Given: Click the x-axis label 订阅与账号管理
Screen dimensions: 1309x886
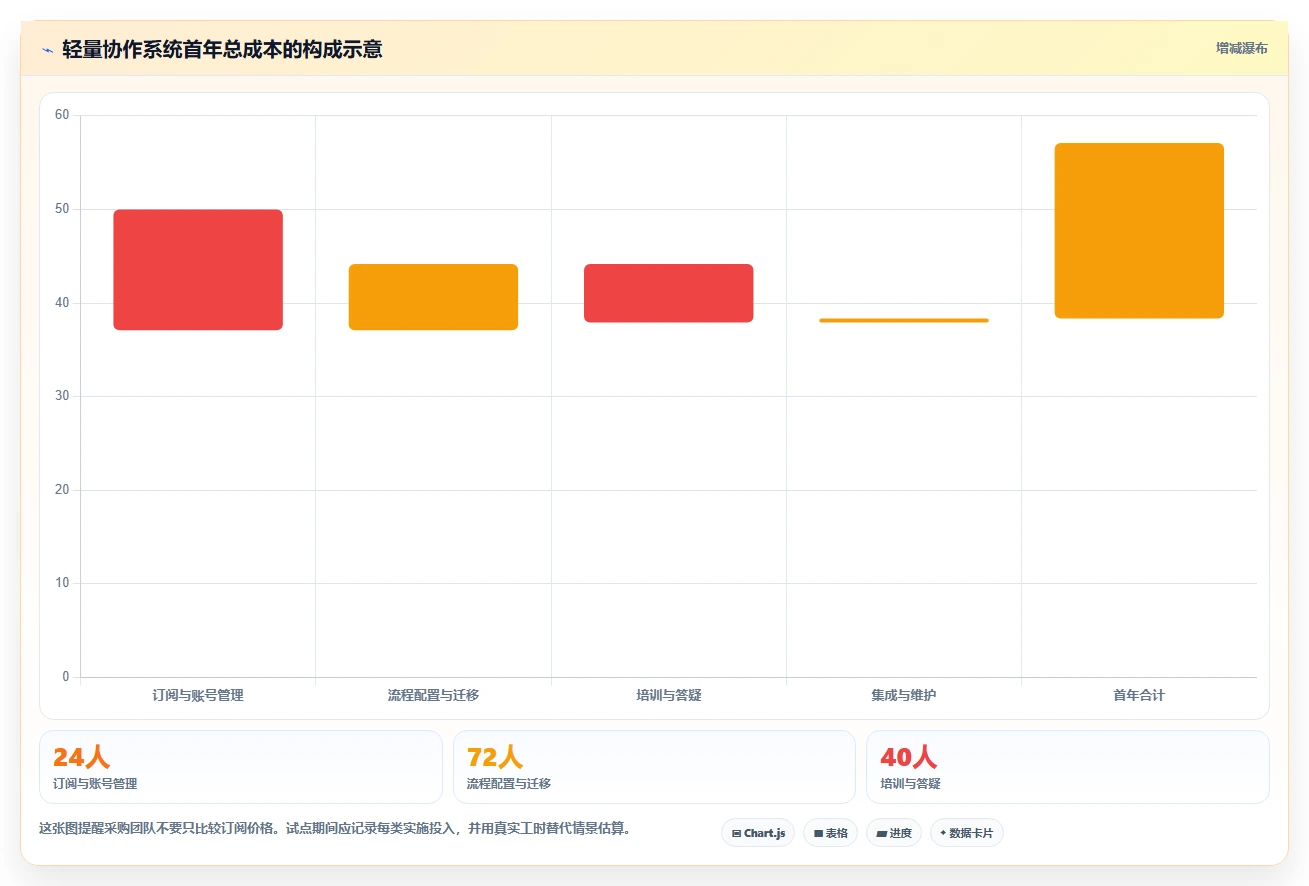Looking at the screenshot, I should [198, 695].
